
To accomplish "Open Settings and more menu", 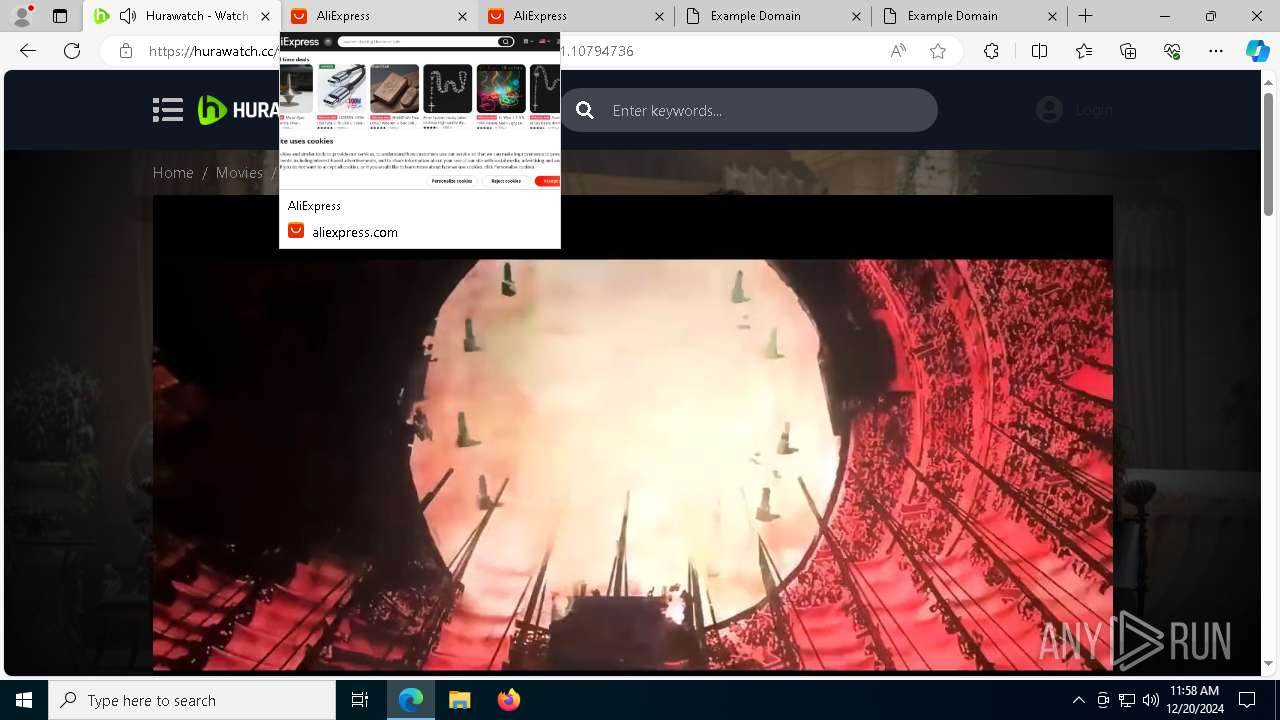I will pyautogui.click(x=1216, y=51).
